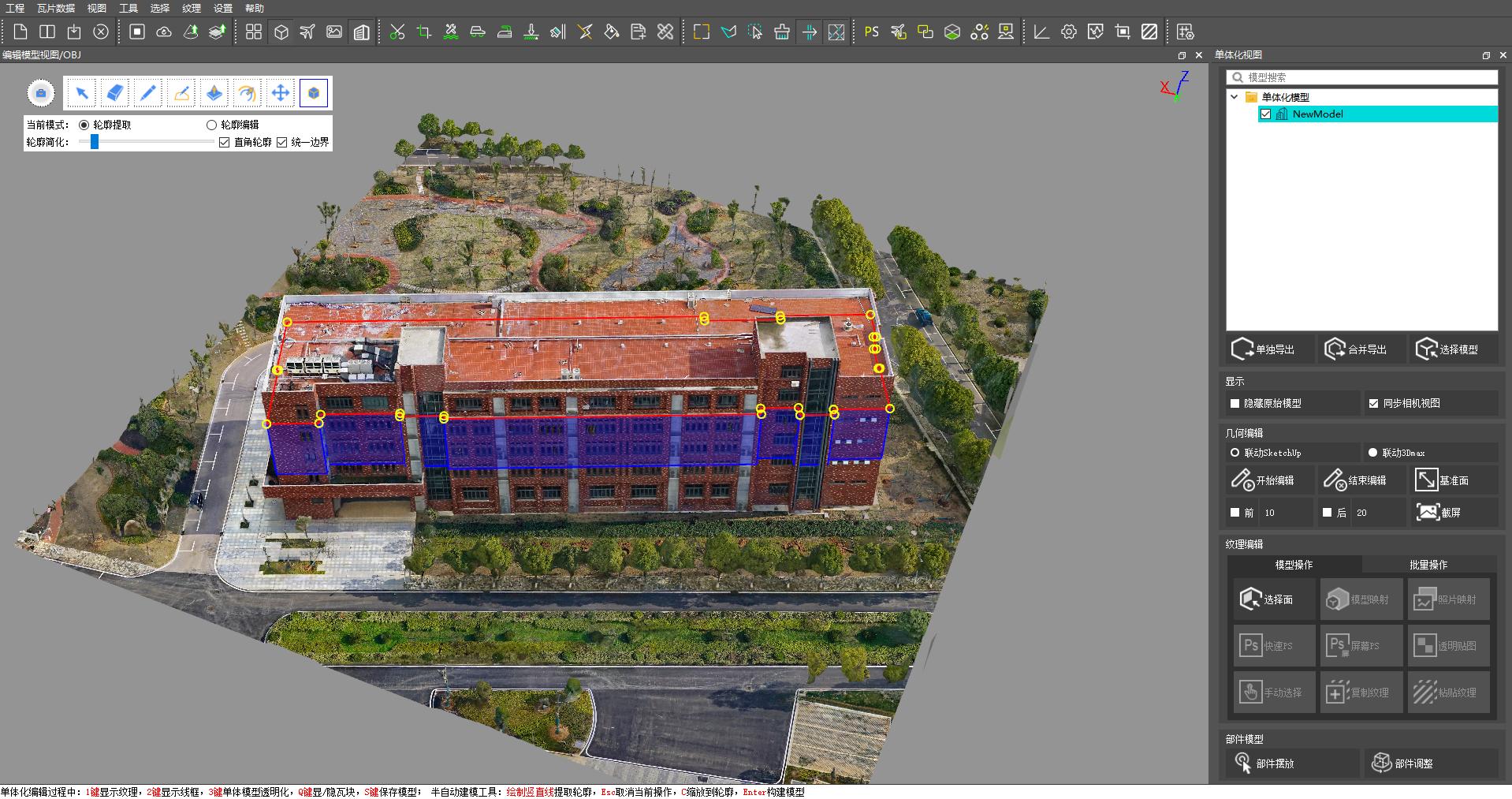Click the 部件摆放 button
This screenshot has width=1512, height=799.
click(1293, 764)
